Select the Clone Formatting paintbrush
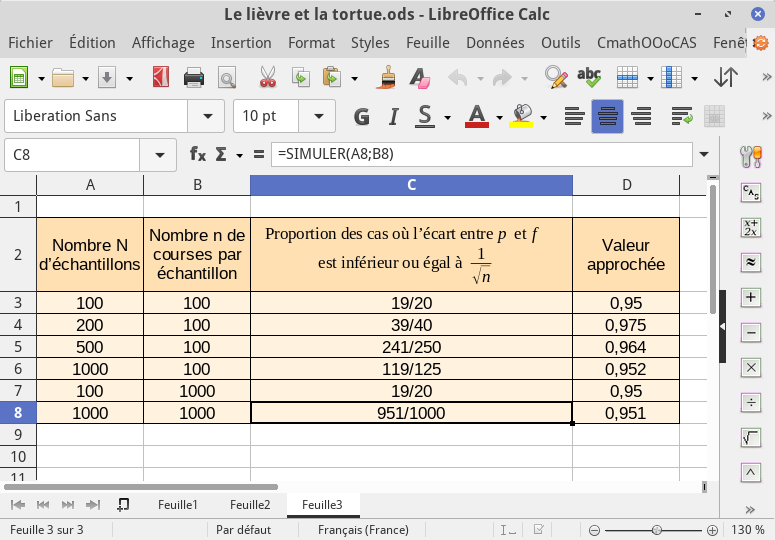The width and height of the screenshot is (775, 540). pyautogui.click(x=388, y=78)
